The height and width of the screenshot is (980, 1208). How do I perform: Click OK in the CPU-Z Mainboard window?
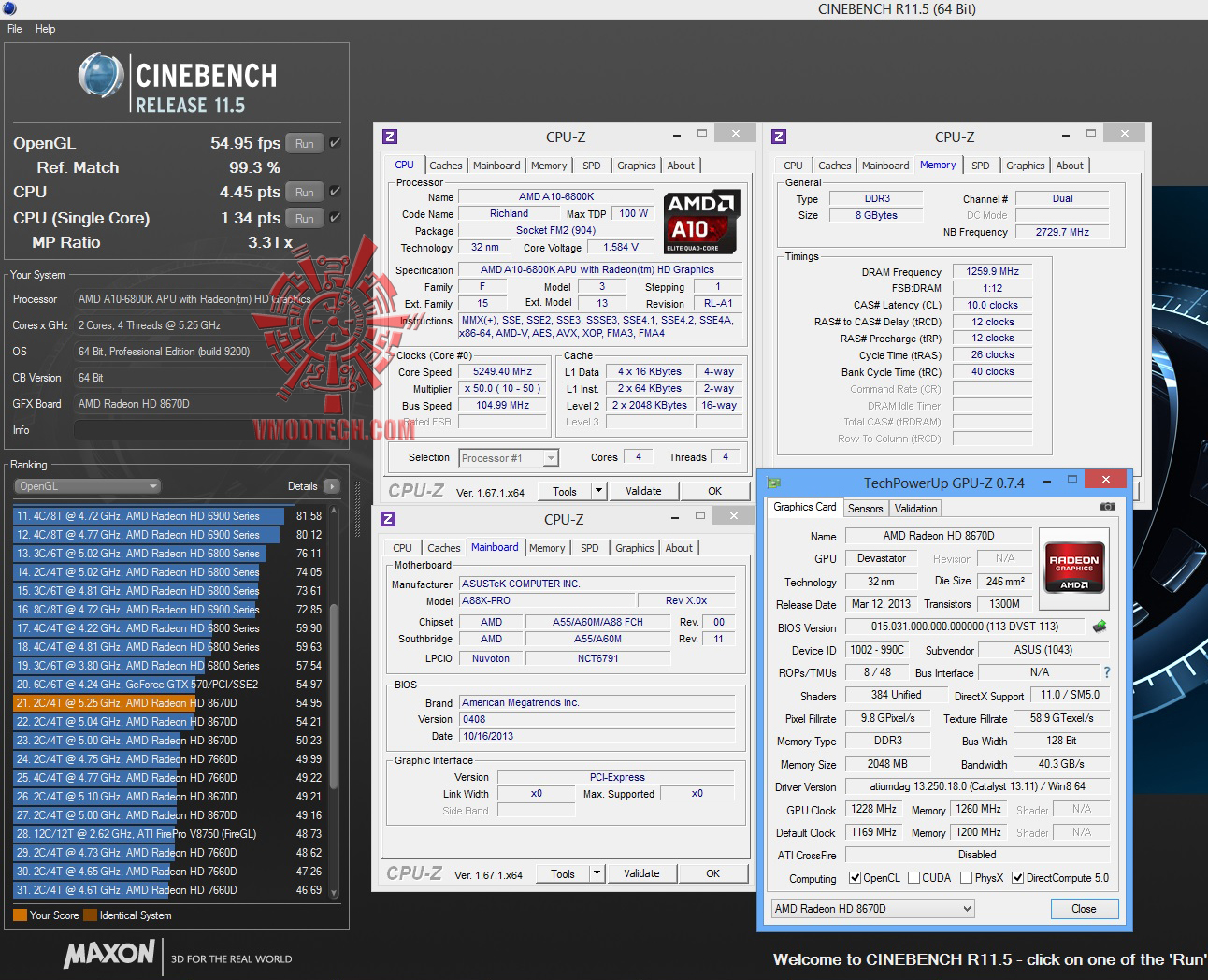tap(712, 873)
